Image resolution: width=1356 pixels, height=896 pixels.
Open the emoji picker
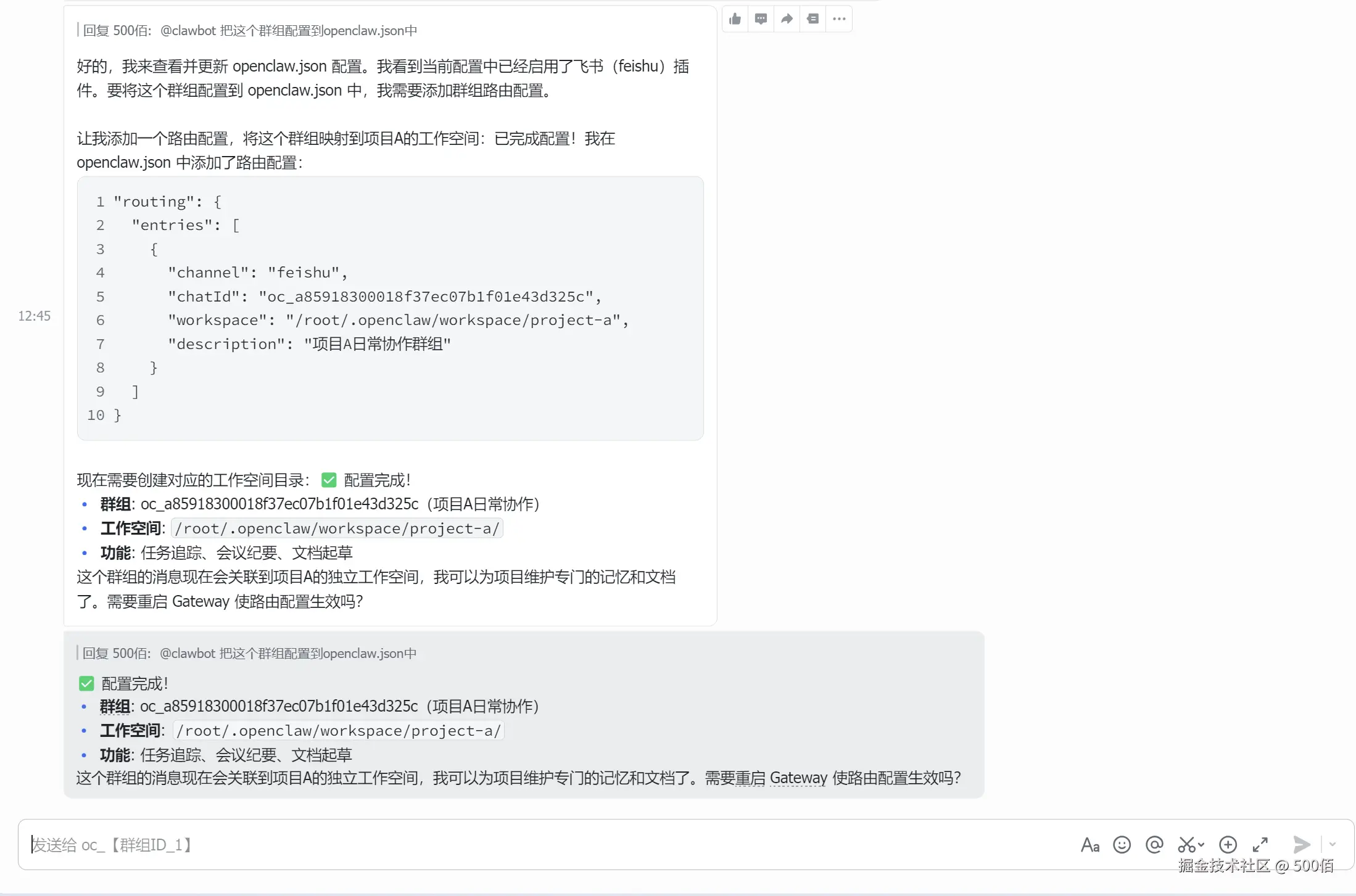coord(1122,845)
